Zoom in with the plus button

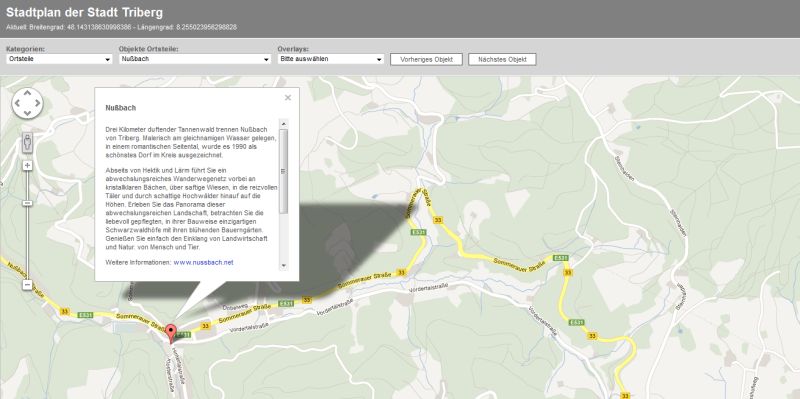pos(28,165)
